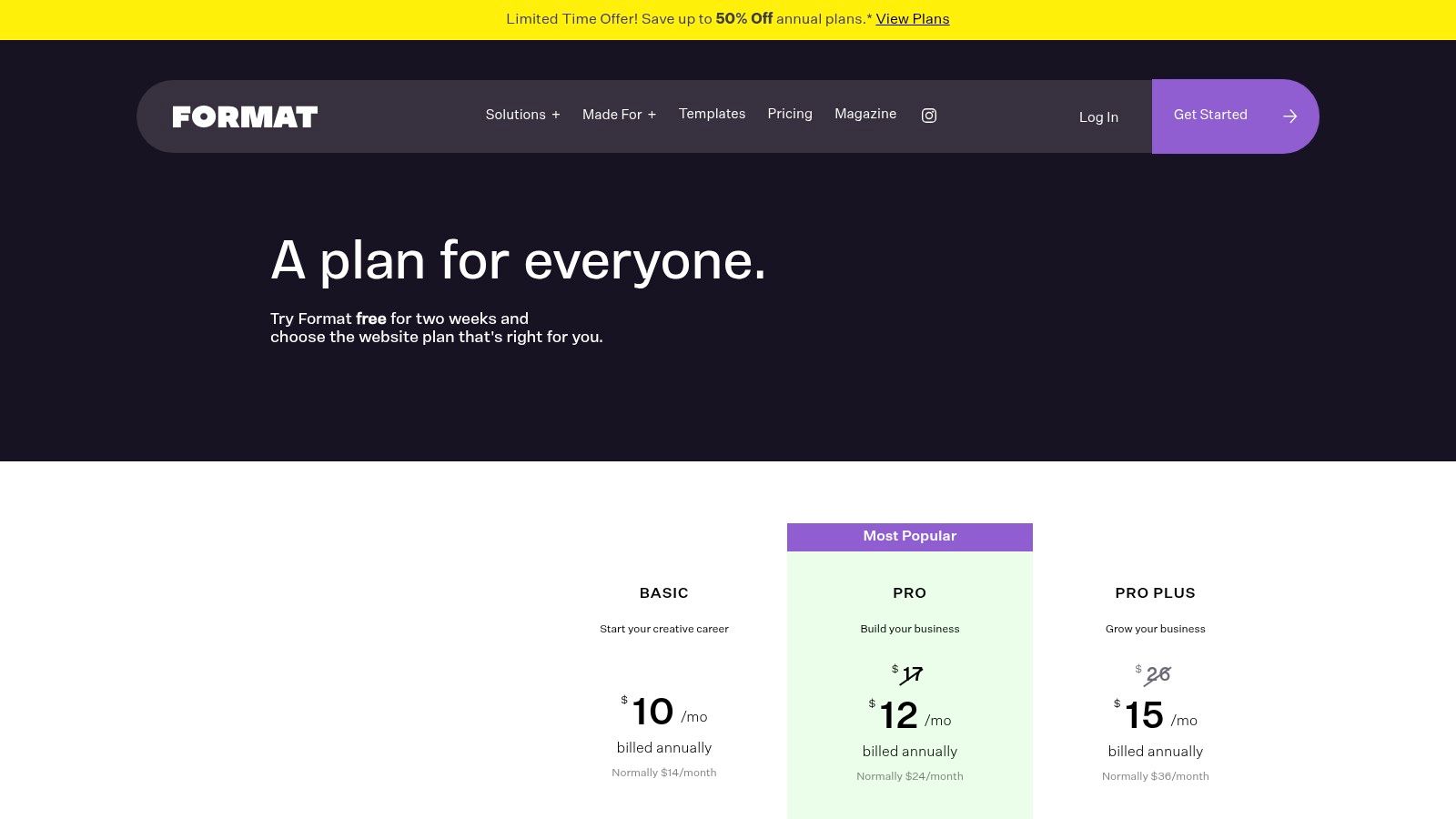Click the $15 /mo Pro Plus price
Image resolution: width=1456 pixels, height=819 pixels.
pyautogui.click(x=1156, y=715)
